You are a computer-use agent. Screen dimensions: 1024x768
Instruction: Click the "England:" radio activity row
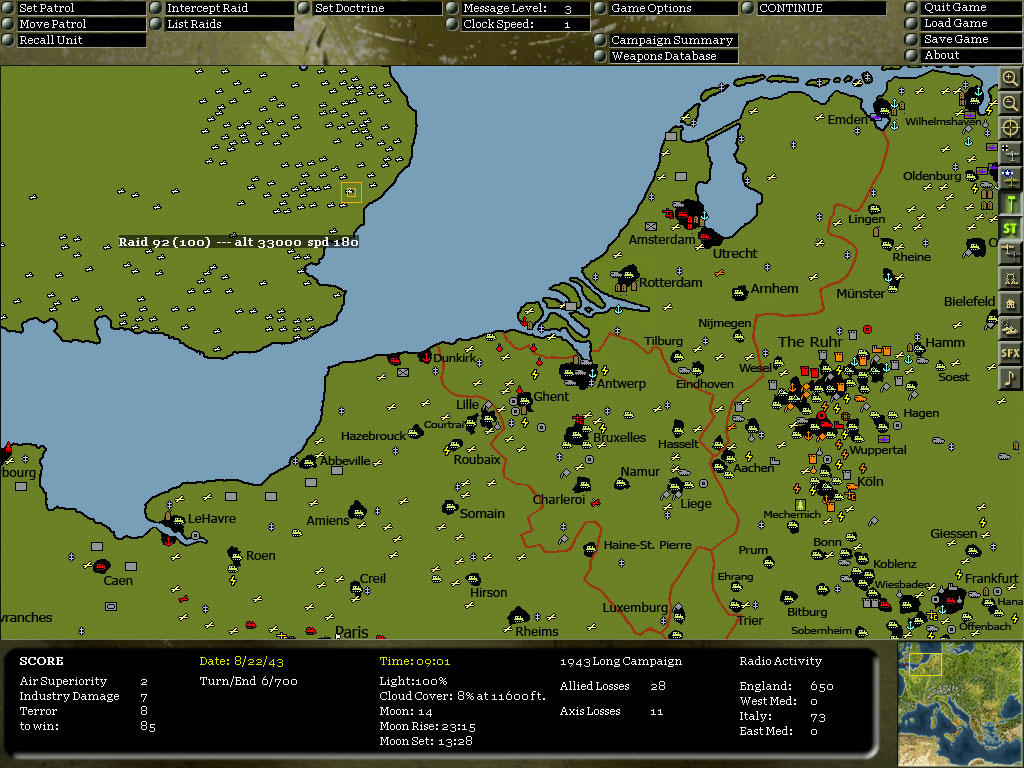[786, 686]
